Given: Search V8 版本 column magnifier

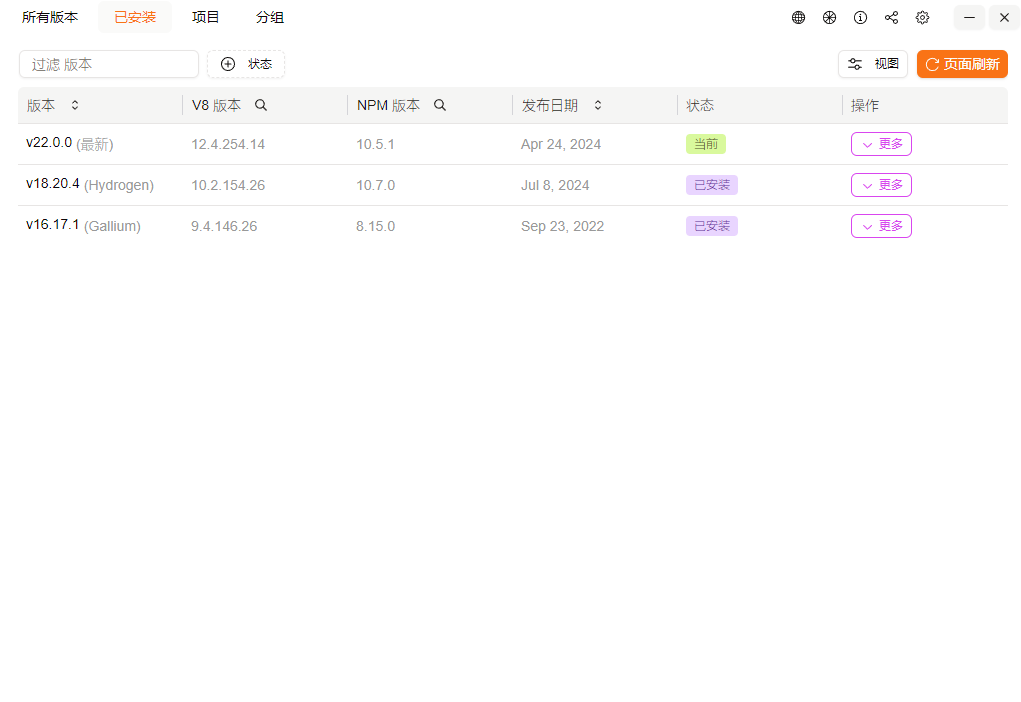Looking at the screenshot, I should pos(260,105).
